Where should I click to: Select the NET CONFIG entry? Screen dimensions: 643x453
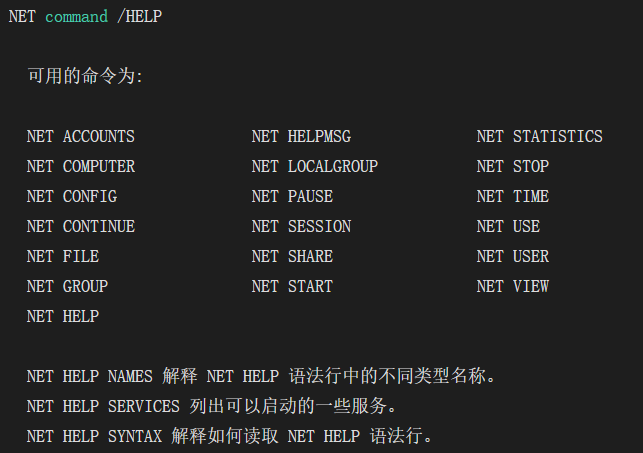(x=71, y=196)
